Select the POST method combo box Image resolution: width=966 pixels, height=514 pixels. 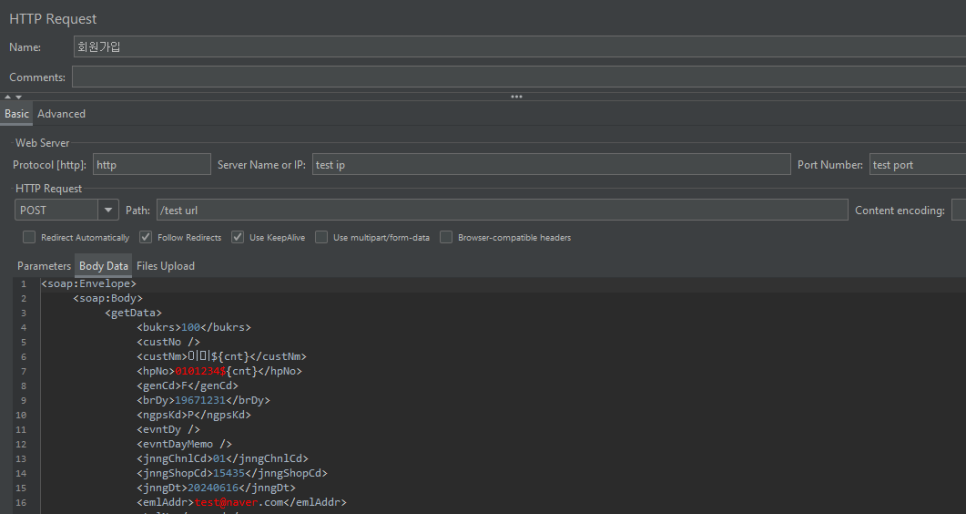(x=67, y=210)
